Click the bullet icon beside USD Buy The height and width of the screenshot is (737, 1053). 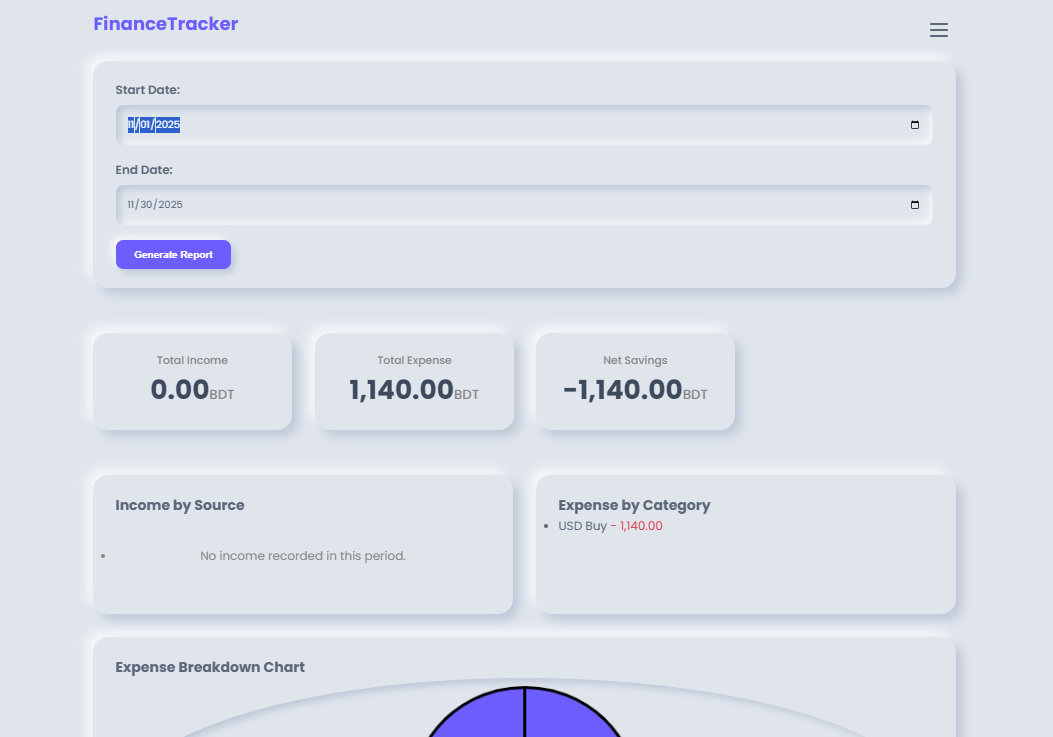[547, 526]
